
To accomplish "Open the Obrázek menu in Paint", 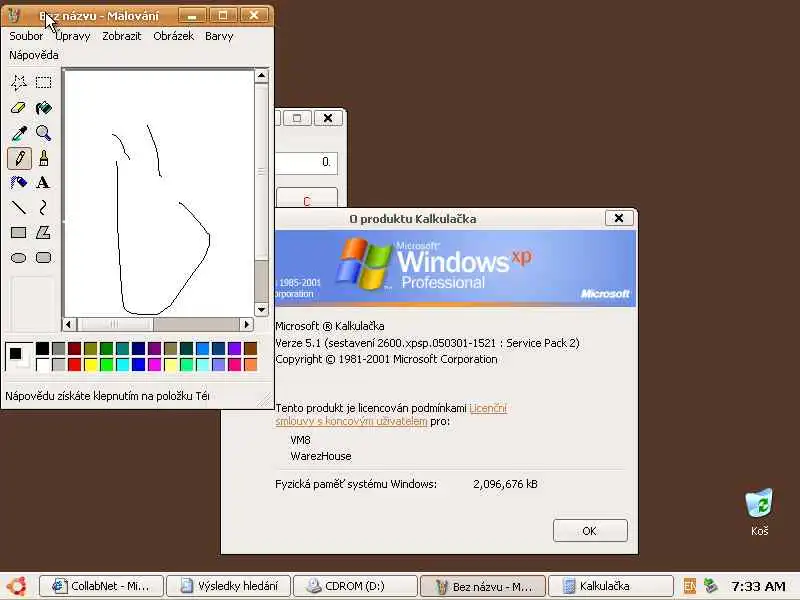I will click(x=173, y=36).
